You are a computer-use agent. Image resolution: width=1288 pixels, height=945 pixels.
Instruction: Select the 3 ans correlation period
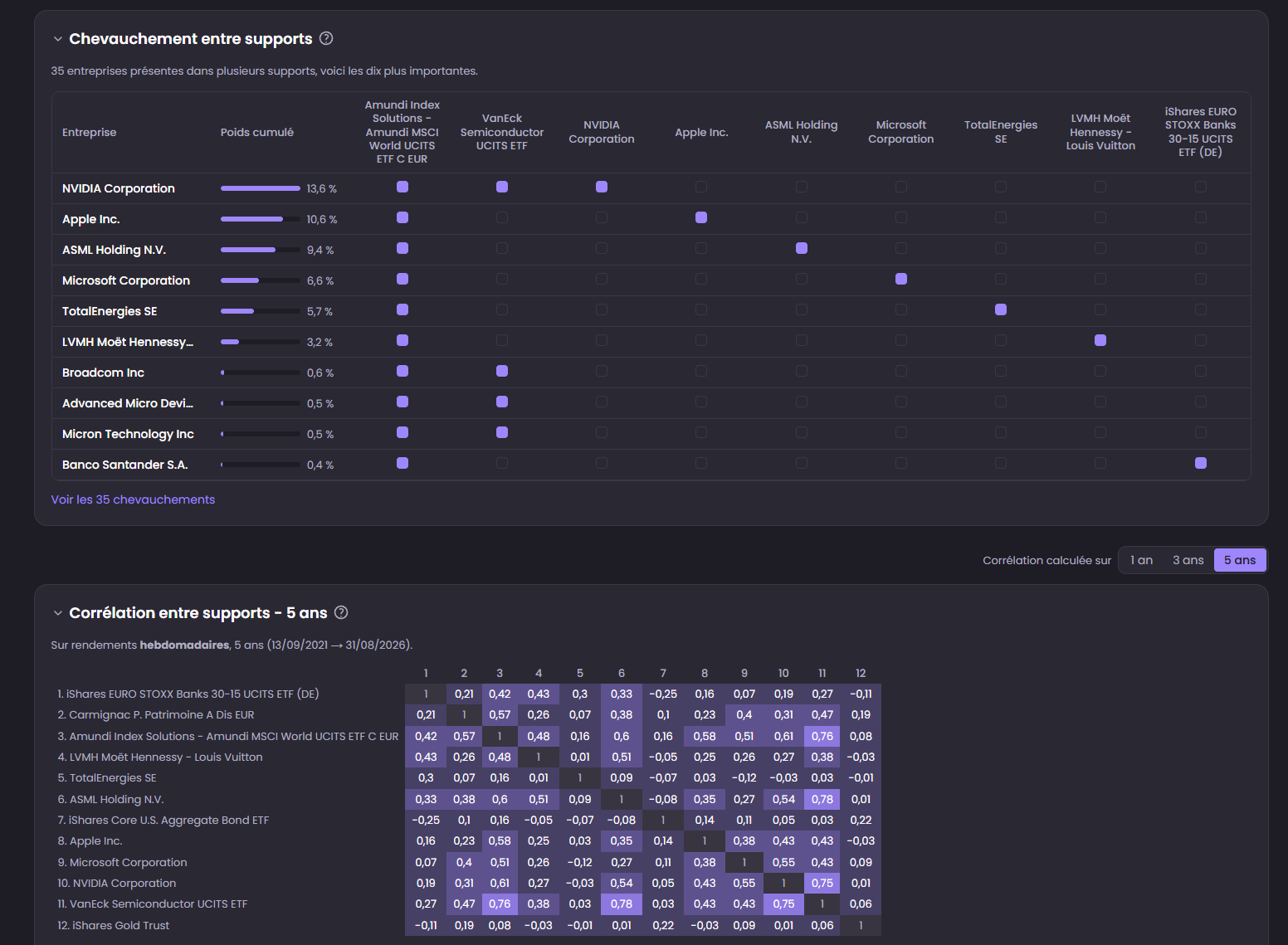tap(1188, 560)
